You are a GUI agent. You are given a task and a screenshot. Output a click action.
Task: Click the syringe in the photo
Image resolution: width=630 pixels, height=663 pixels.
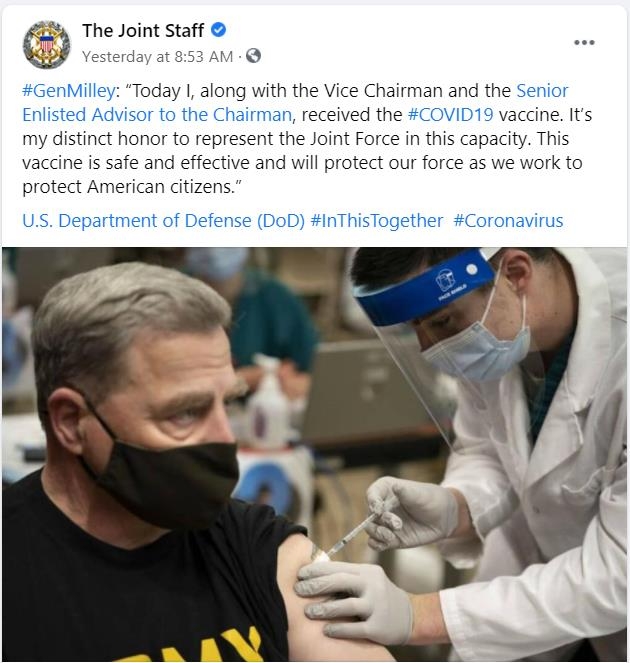coord(348,537)
